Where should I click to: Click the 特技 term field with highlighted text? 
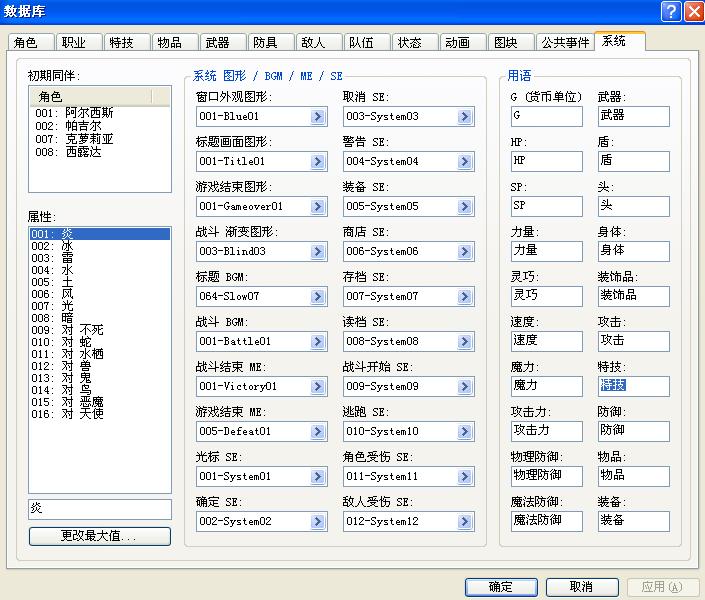(634, 386)
